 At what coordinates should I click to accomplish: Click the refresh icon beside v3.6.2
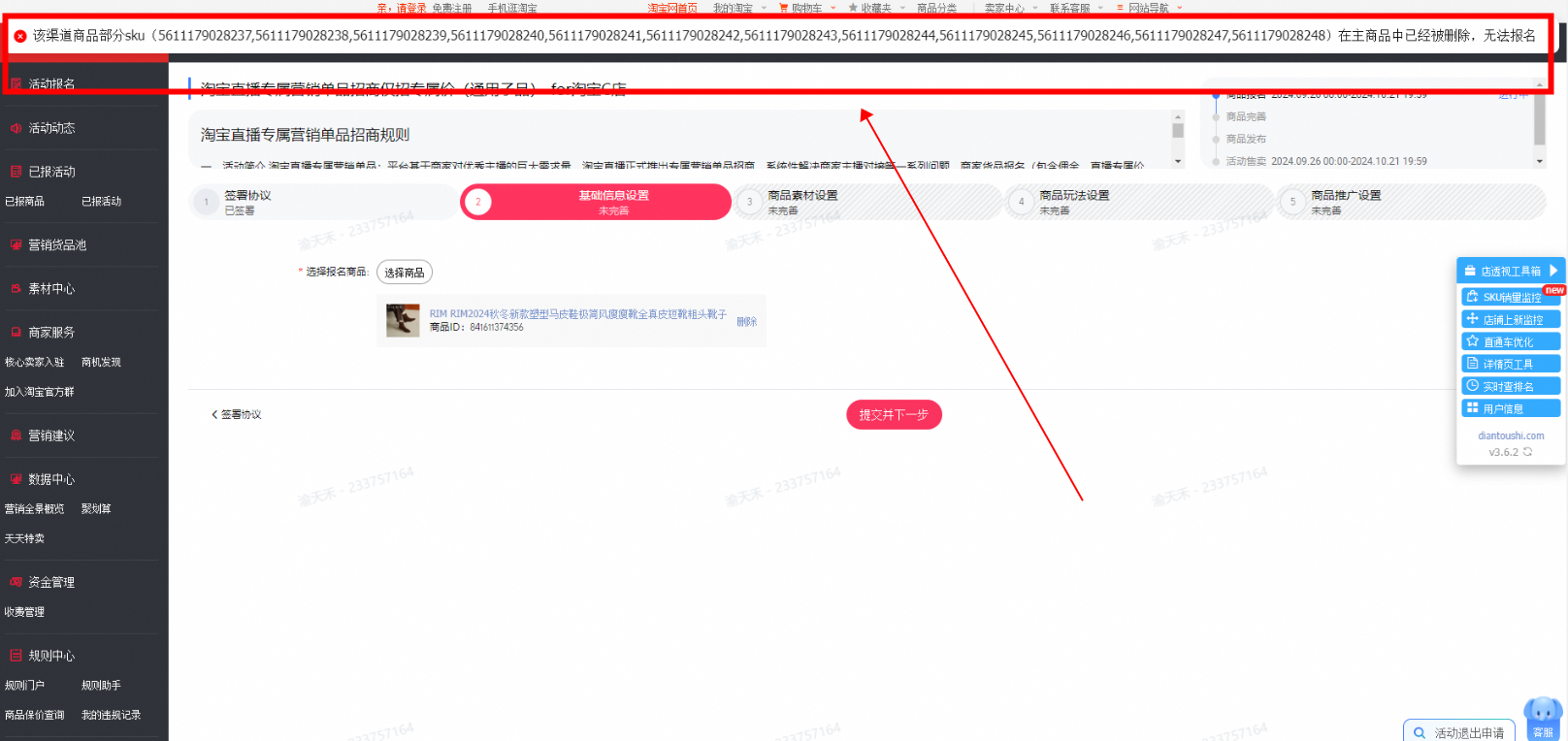[x=1527, y=452]
